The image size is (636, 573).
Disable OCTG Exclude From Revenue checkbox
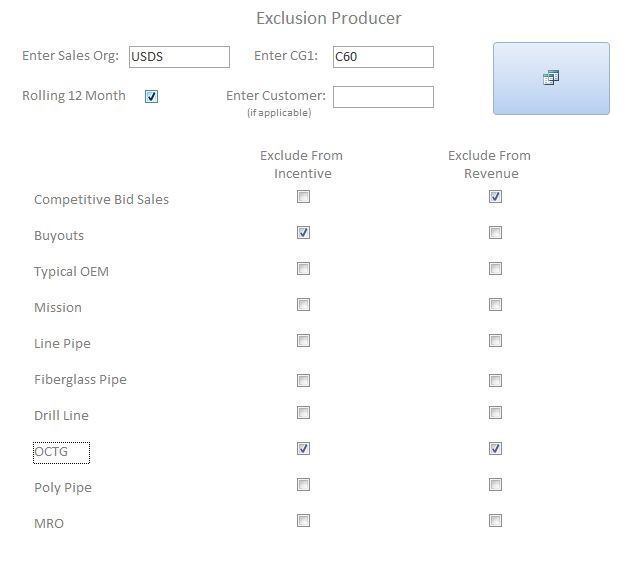[x=495, y=449]
